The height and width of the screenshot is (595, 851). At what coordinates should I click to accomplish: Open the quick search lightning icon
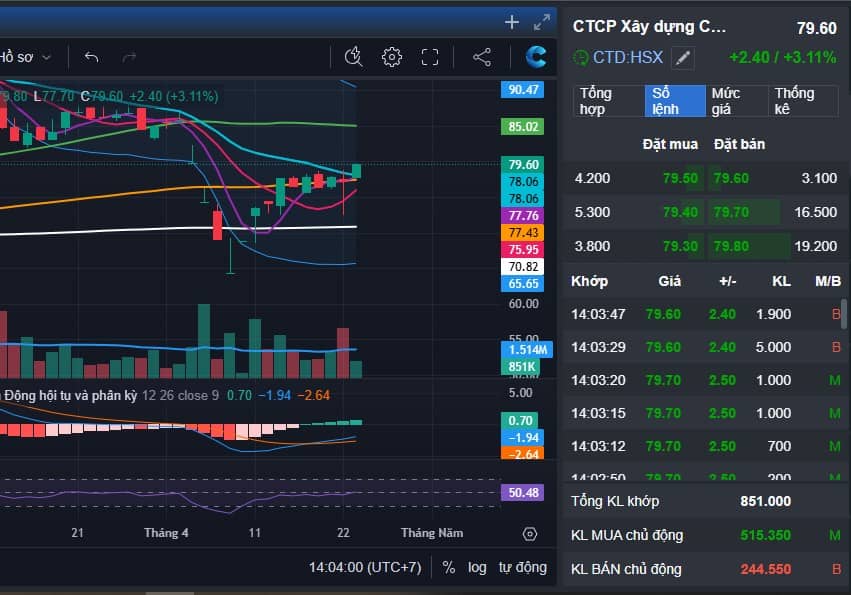353,56
